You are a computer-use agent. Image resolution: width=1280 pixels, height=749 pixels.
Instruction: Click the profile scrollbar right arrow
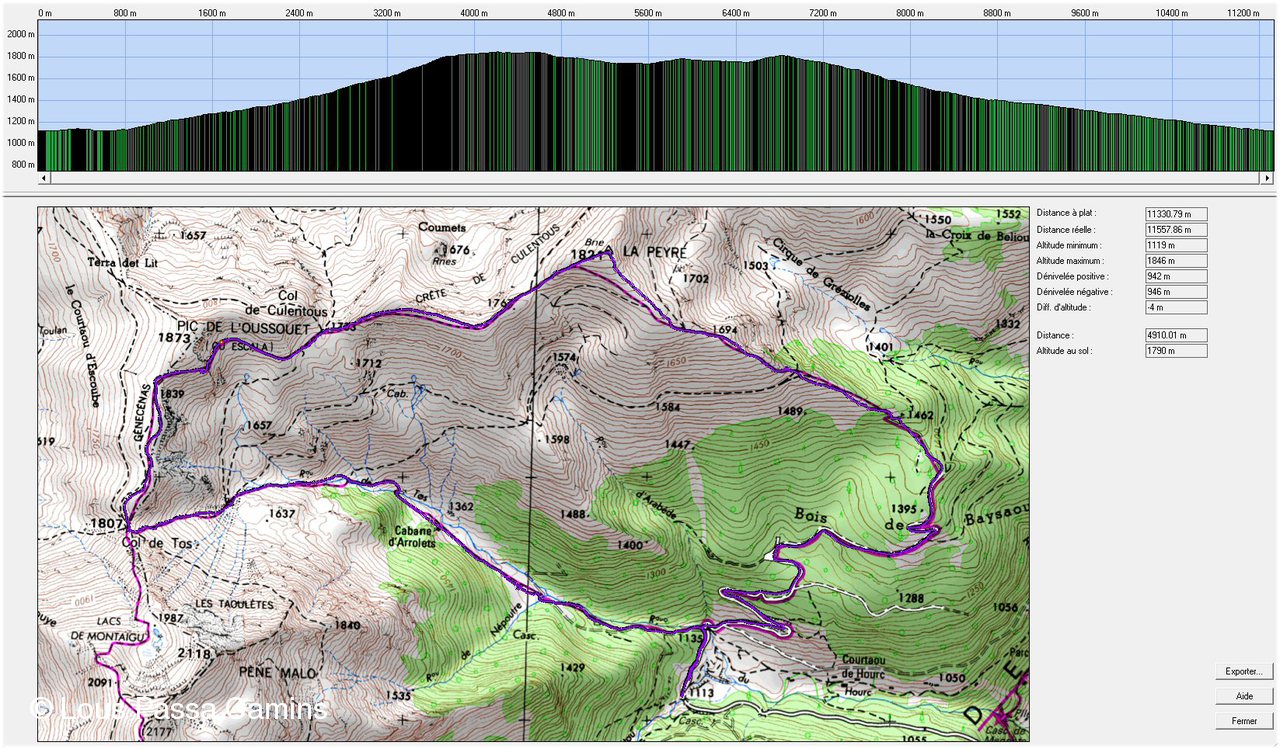tap(1267, 178)
